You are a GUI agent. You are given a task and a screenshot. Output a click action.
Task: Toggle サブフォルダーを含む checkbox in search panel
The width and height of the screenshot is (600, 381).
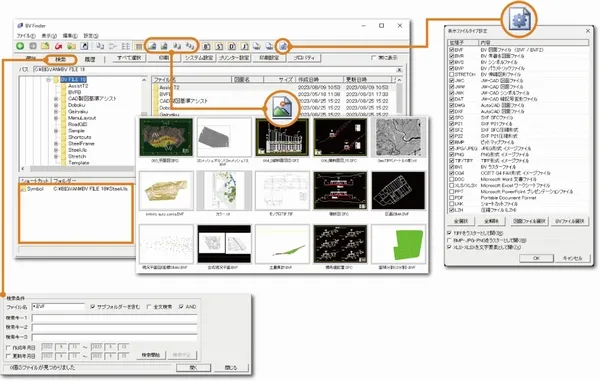pos(93,307)
